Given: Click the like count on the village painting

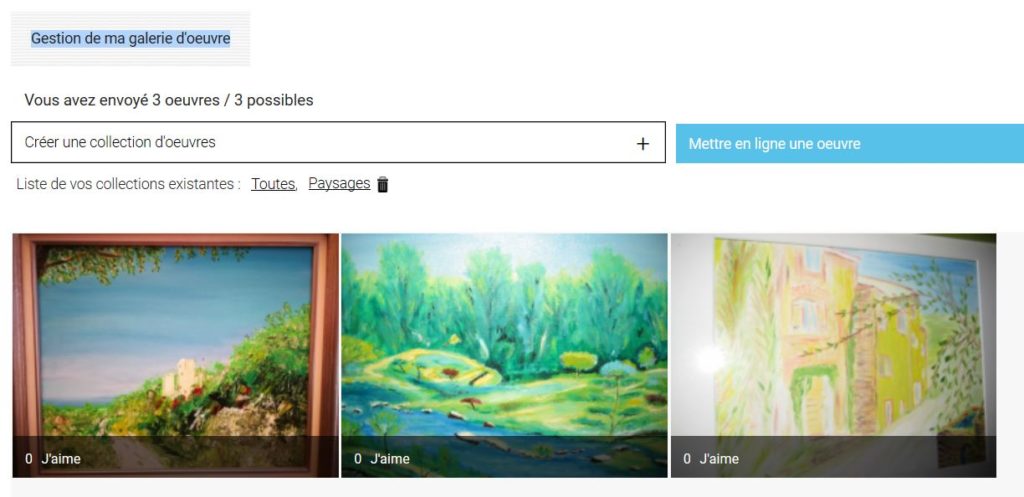Looking at the screenshot, I should [x=687, y=459].
